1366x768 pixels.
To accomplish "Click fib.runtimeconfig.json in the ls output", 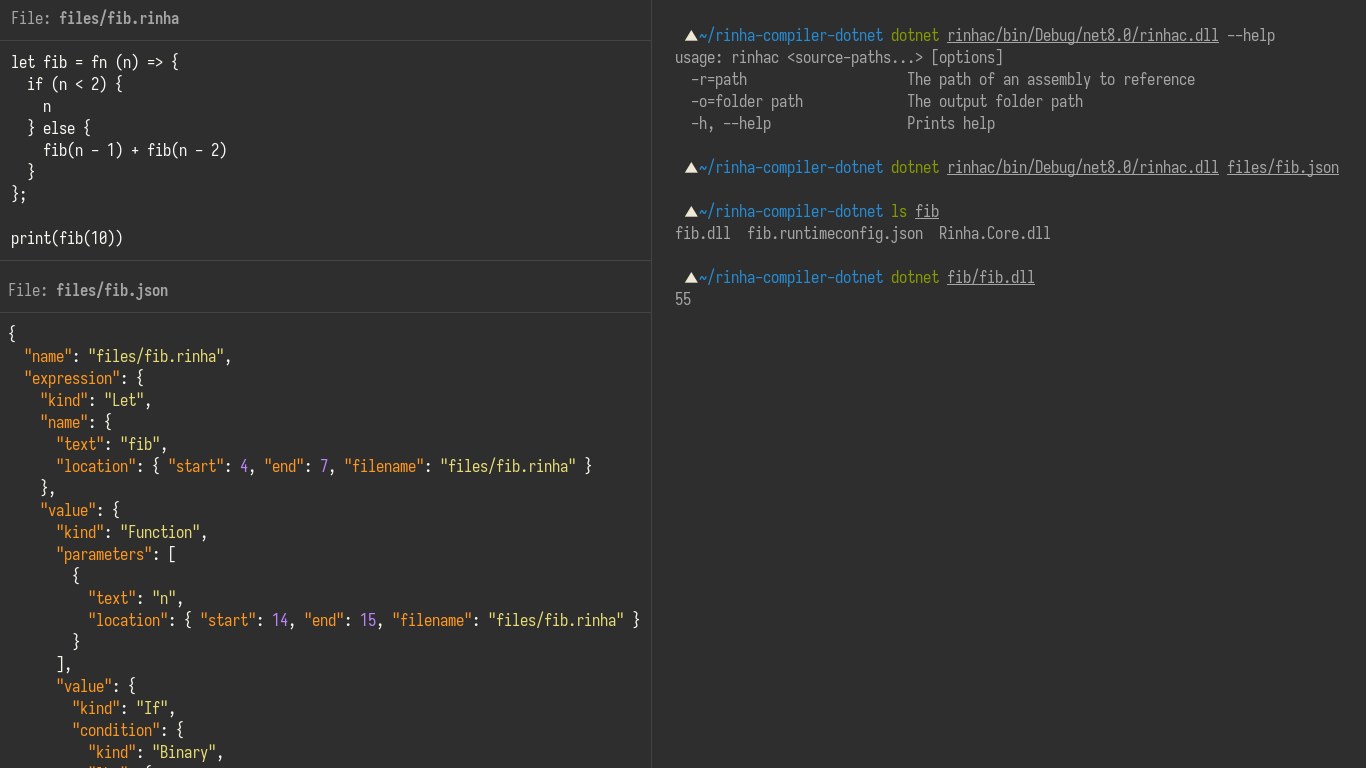I will tap(834, 234).
